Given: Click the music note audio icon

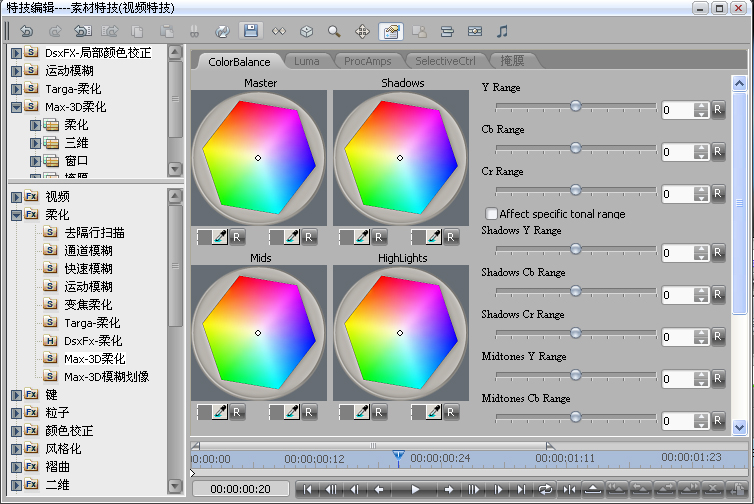Looking at the screenshot, I should point(502,32).
